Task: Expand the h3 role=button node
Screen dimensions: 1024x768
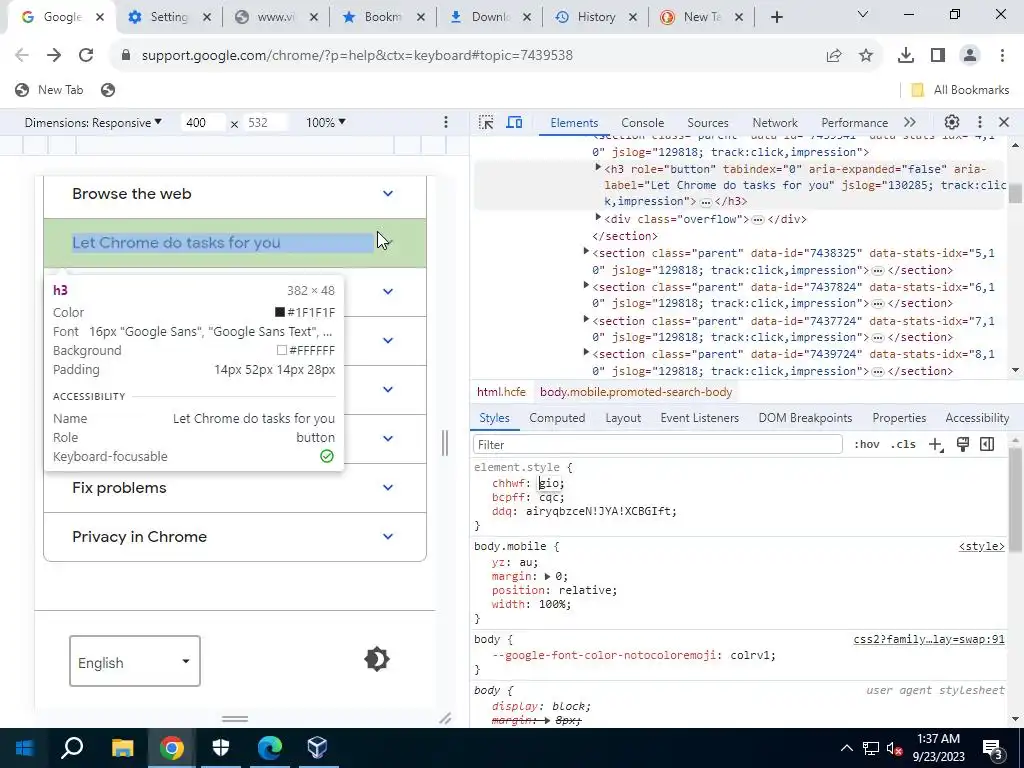Action: click(598, 168)
